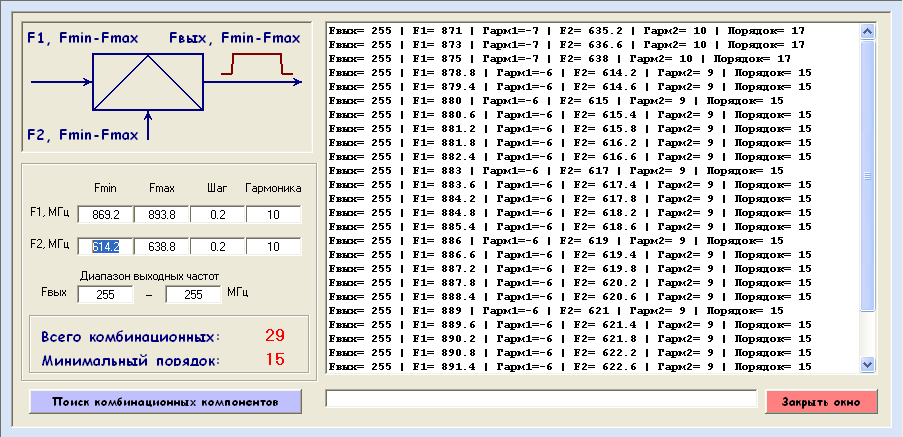Click the 'Fвых, Fmin-Fmax' diagram label

point(235,39)
